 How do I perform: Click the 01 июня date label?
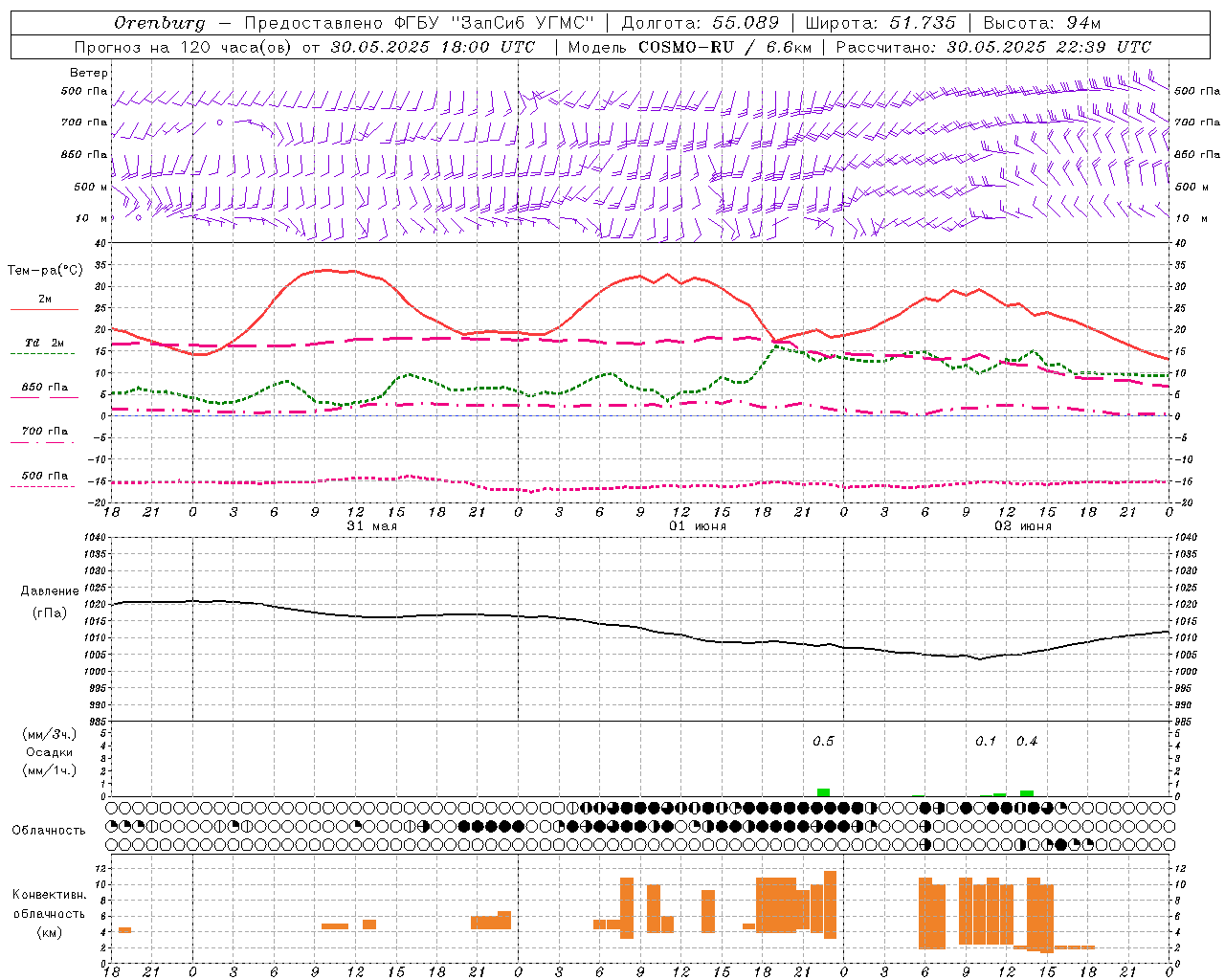coord(698,526)
